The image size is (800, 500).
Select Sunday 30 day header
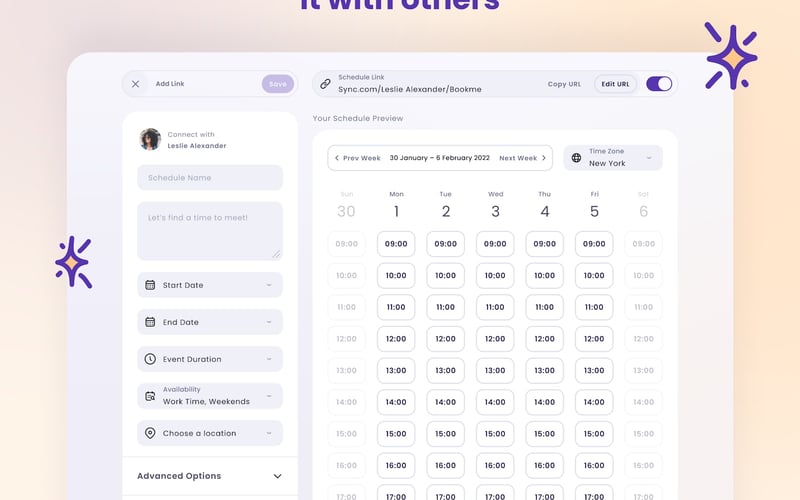(346, 206)
